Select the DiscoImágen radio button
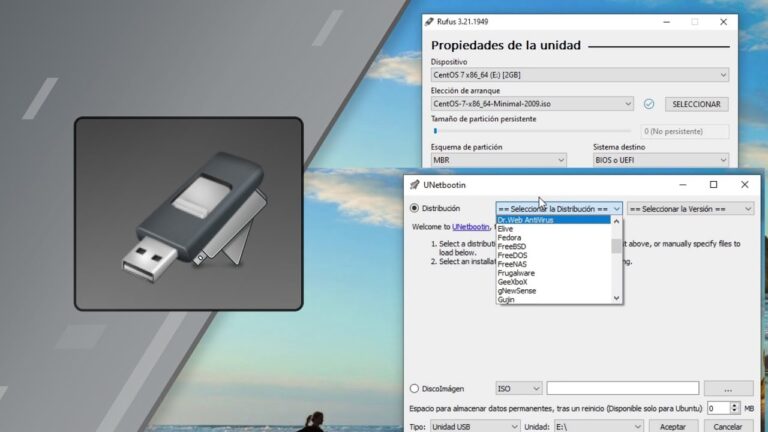Viewport: 768px width, 432px height. (414, 388)
